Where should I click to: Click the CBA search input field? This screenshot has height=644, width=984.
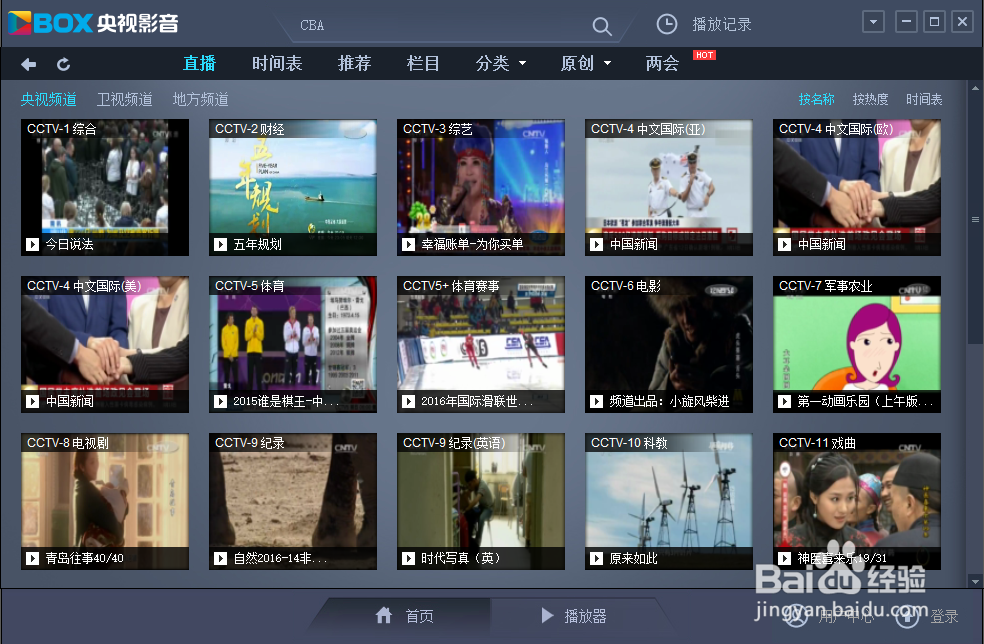coord(439,26)
